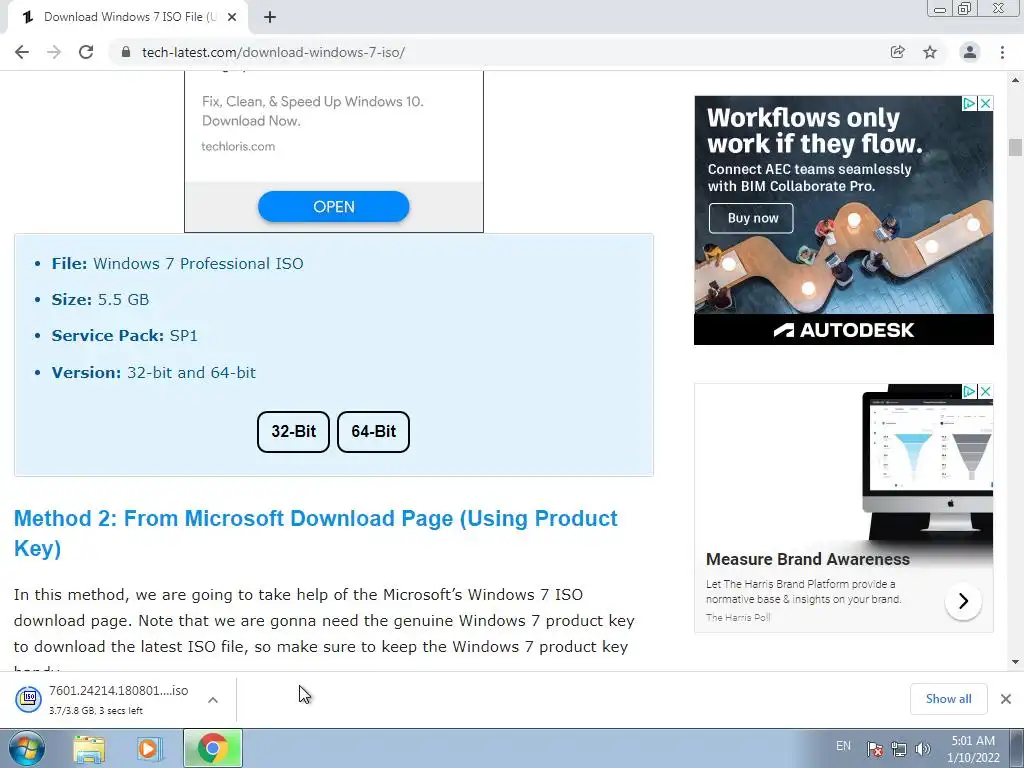Click the share this page icon
This screenshot has height=768, width=1024.
[898, 52]
